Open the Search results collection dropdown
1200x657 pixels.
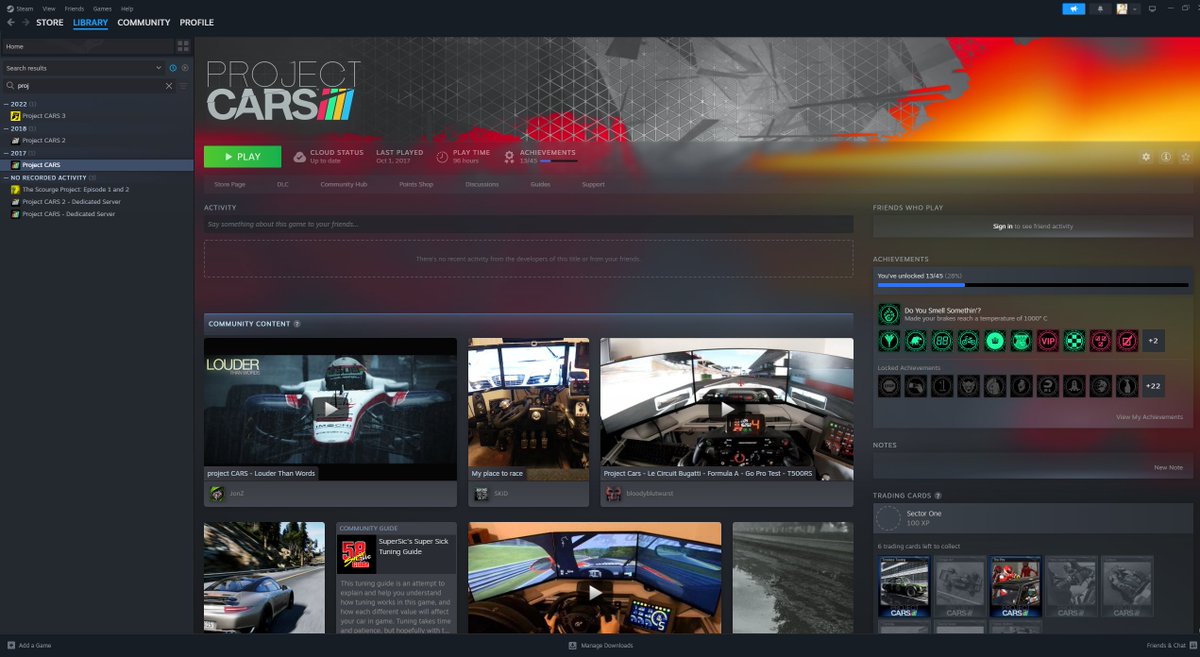(x=83, y=68)
